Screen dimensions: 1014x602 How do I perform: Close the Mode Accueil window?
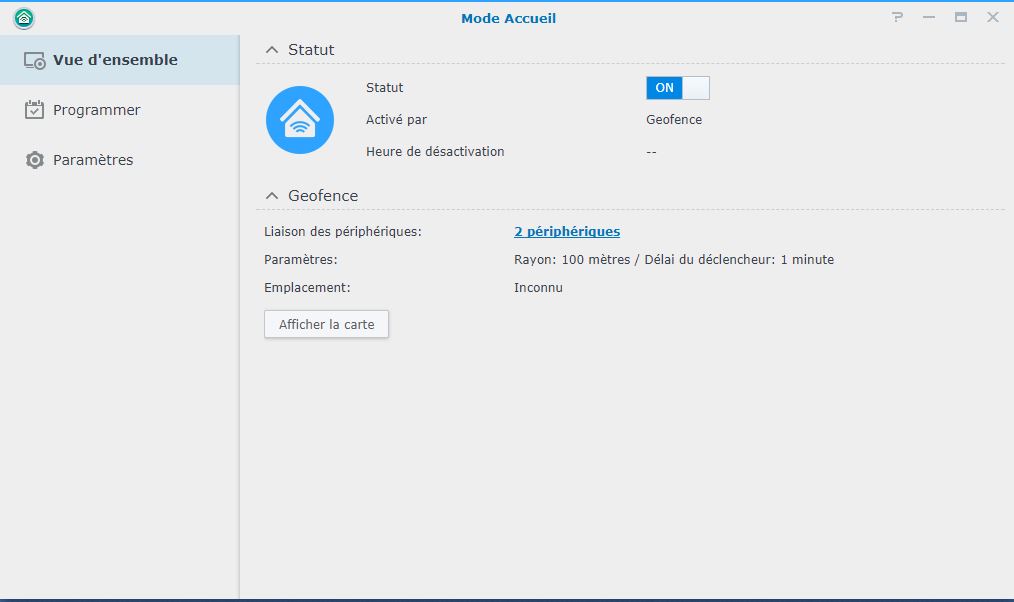pyautogui.click(x=993, y=18)
